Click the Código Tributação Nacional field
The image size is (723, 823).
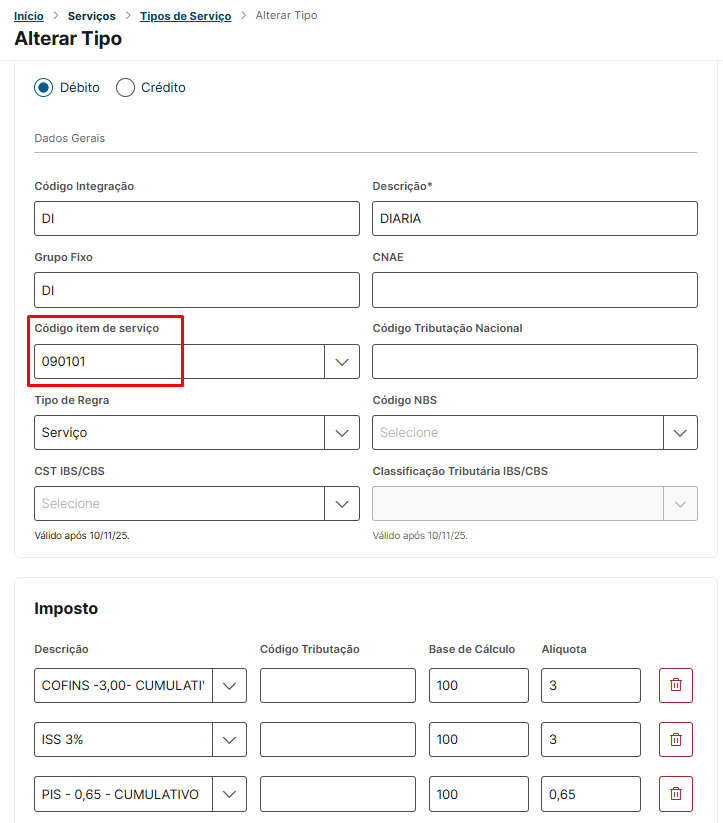tap(534, 362)
